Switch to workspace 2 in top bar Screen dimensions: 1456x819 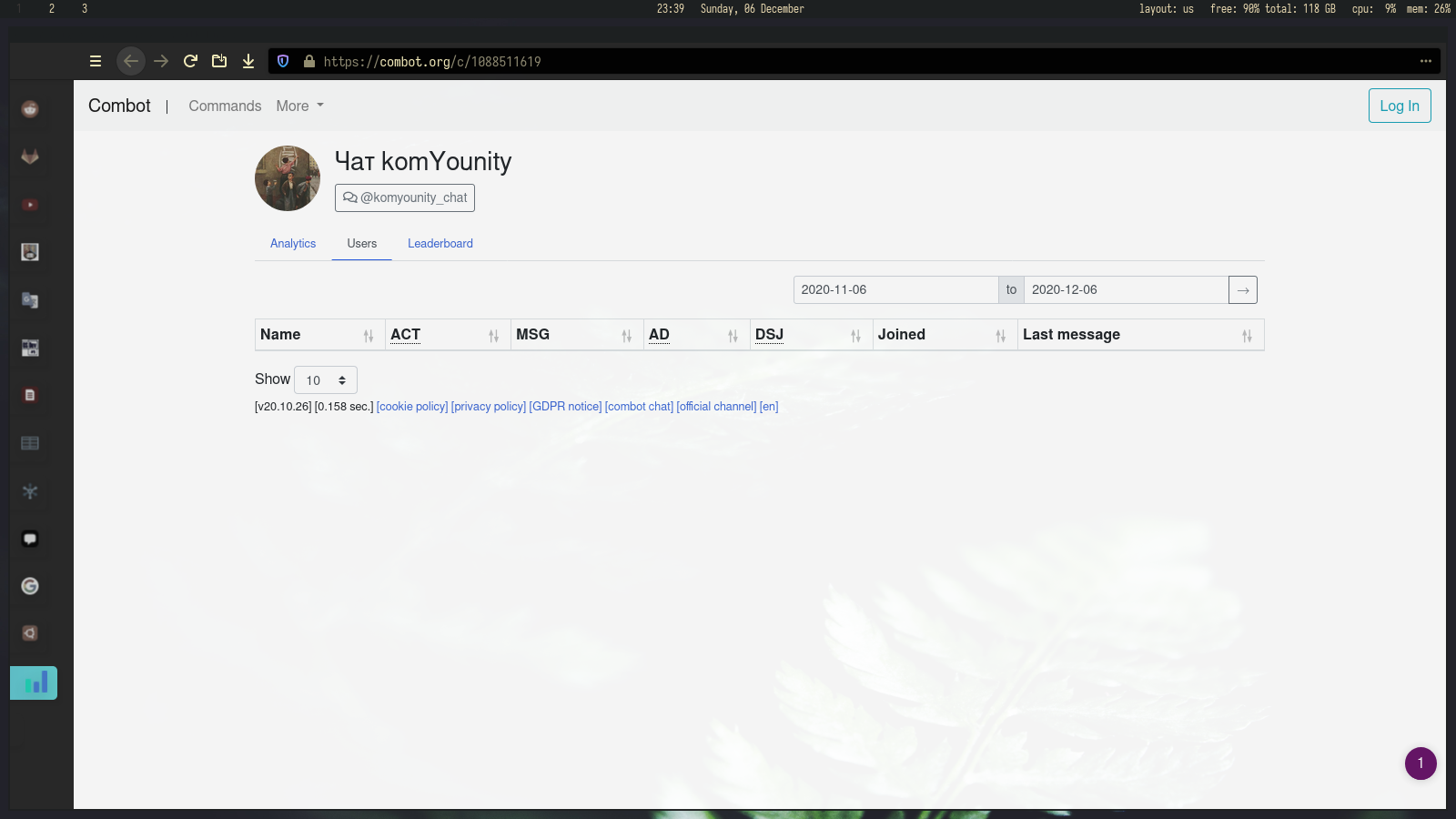pyautogui.click(x=52, y=8)
